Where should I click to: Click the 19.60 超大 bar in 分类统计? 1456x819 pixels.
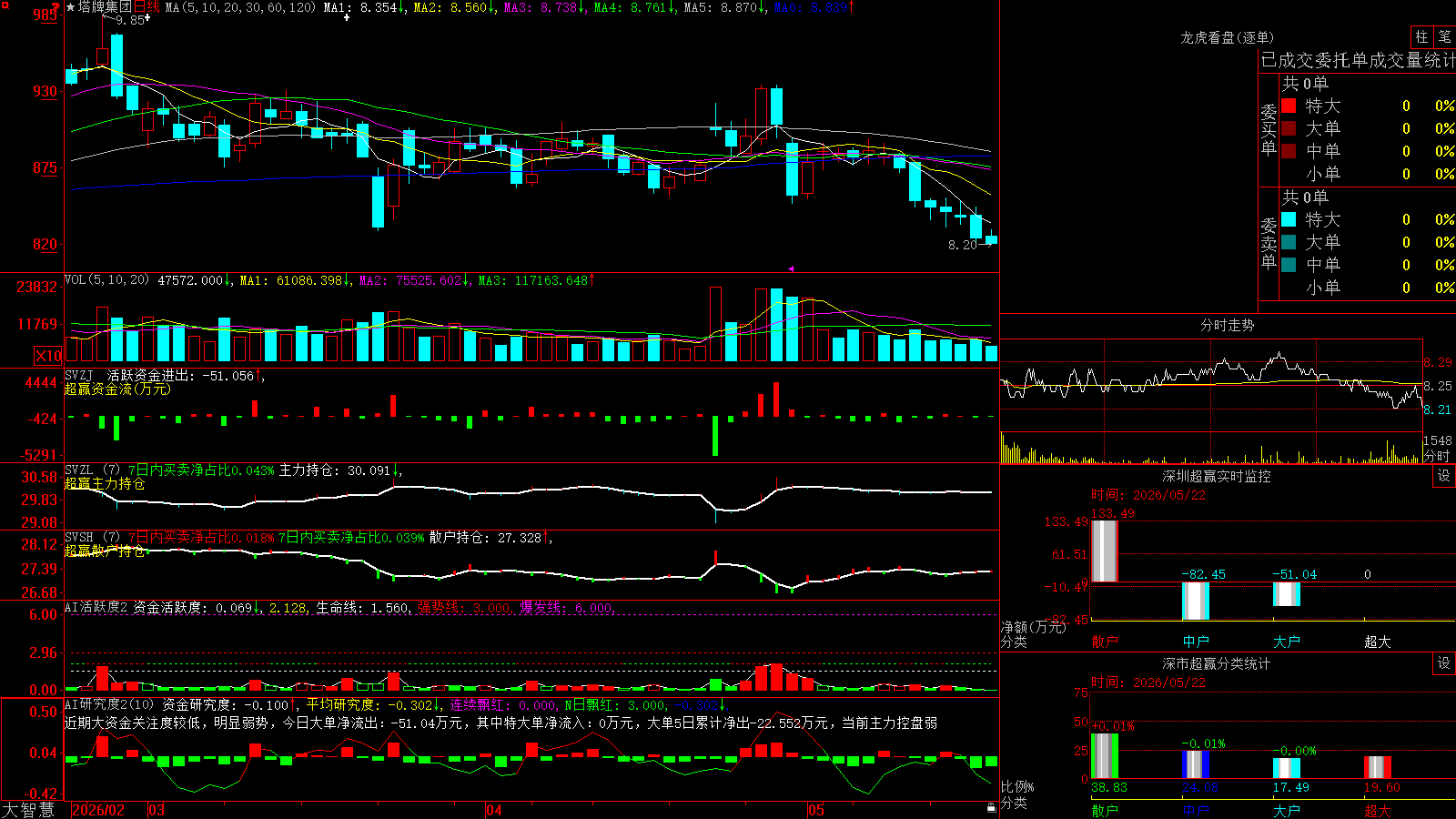tap(1378, 767)
